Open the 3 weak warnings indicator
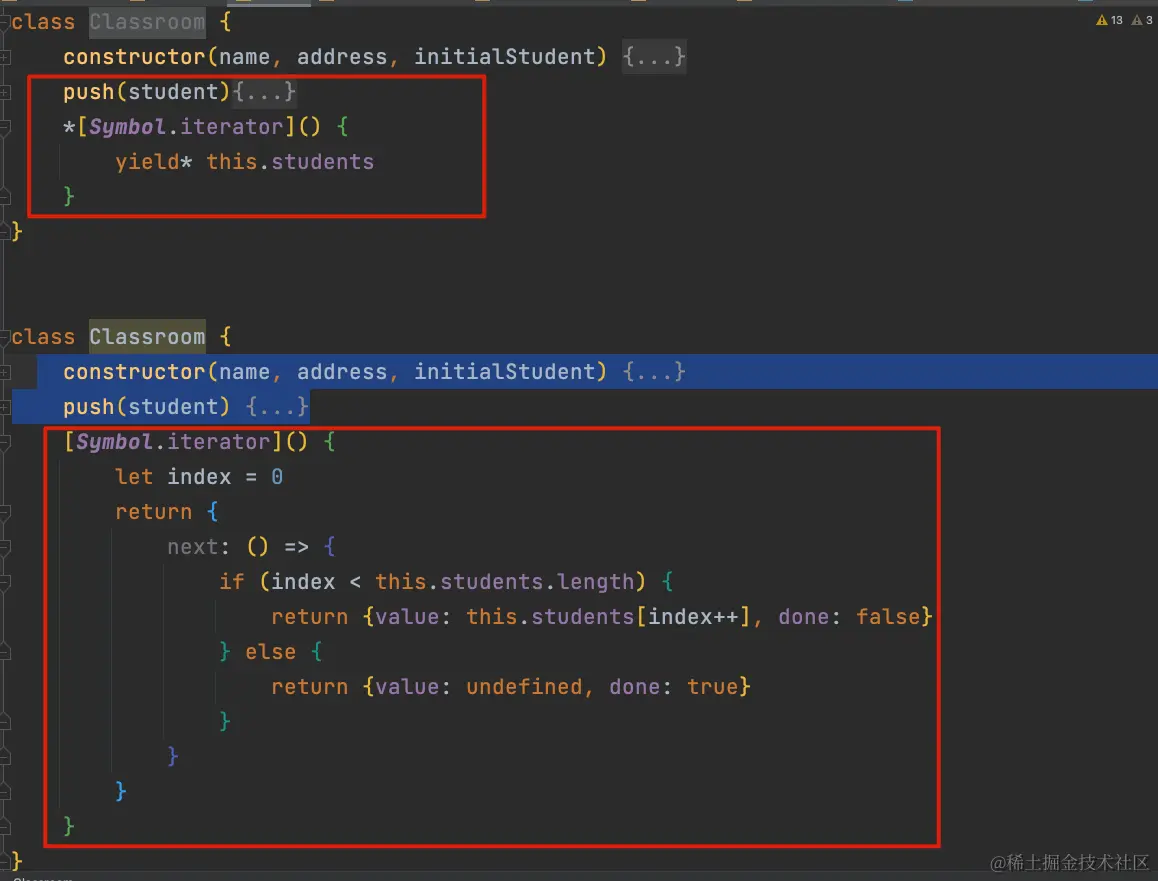The height and width of the screenshot is (881, 1158). [x=1142, y=20]
